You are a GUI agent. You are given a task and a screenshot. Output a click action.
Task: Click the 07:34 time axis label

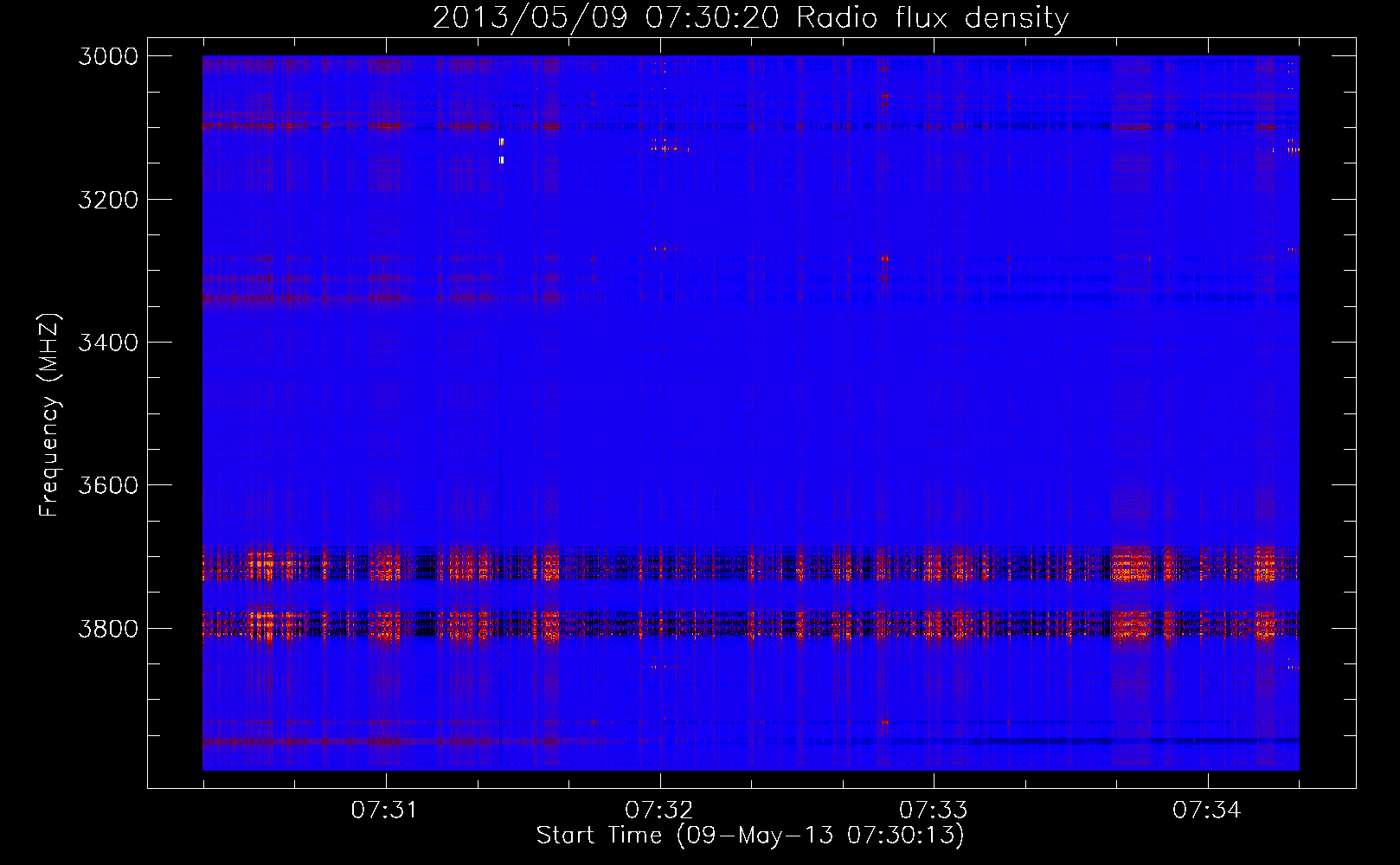tap(1207, 810)
